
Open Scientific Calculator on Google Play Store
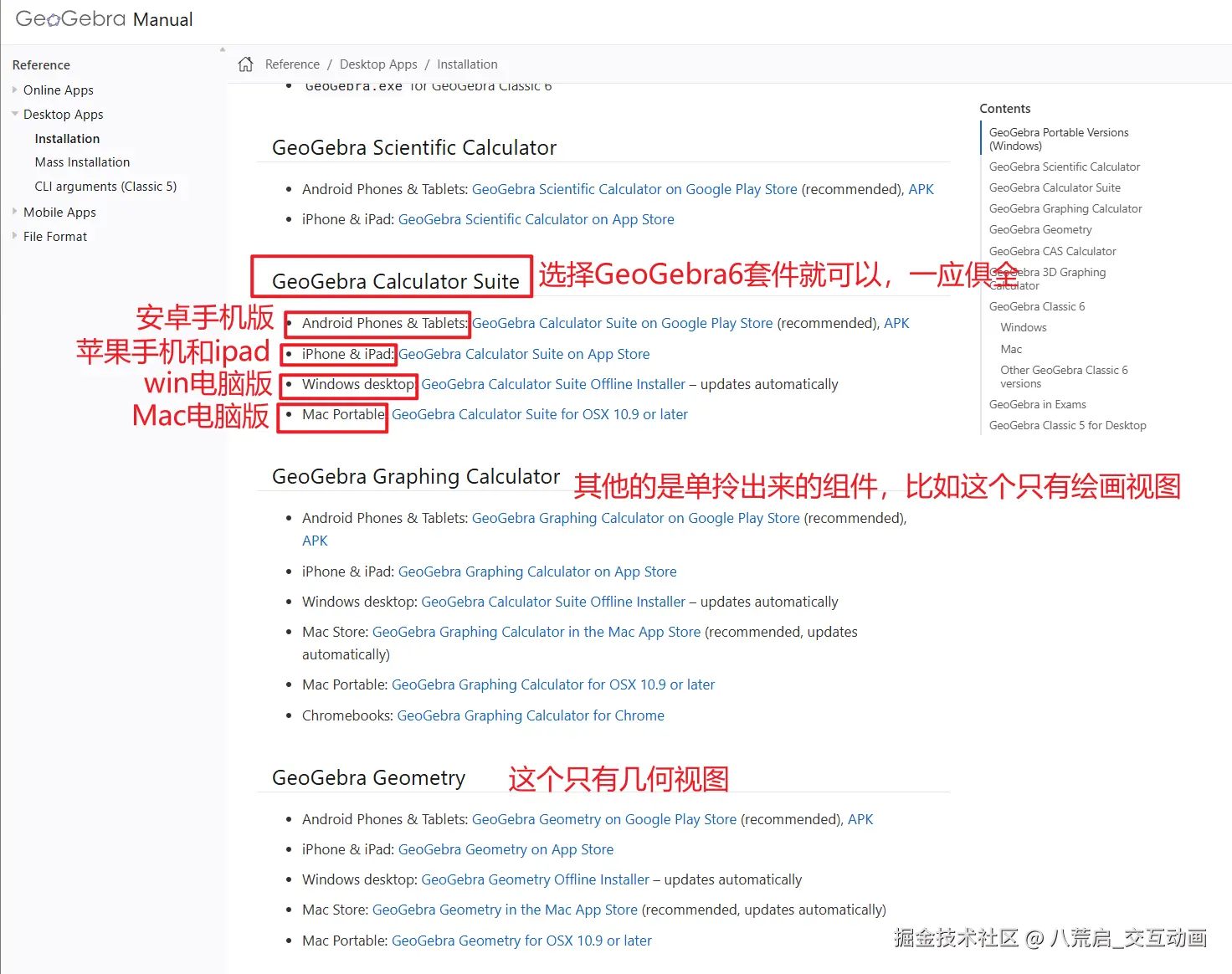pyautogui.click(x=634, y=189)
